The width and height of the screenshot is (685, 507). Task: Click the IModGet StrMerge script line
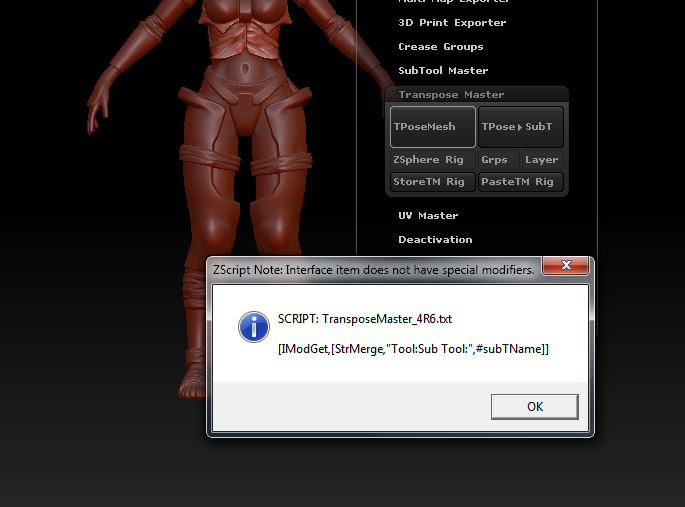coord(413,349)
